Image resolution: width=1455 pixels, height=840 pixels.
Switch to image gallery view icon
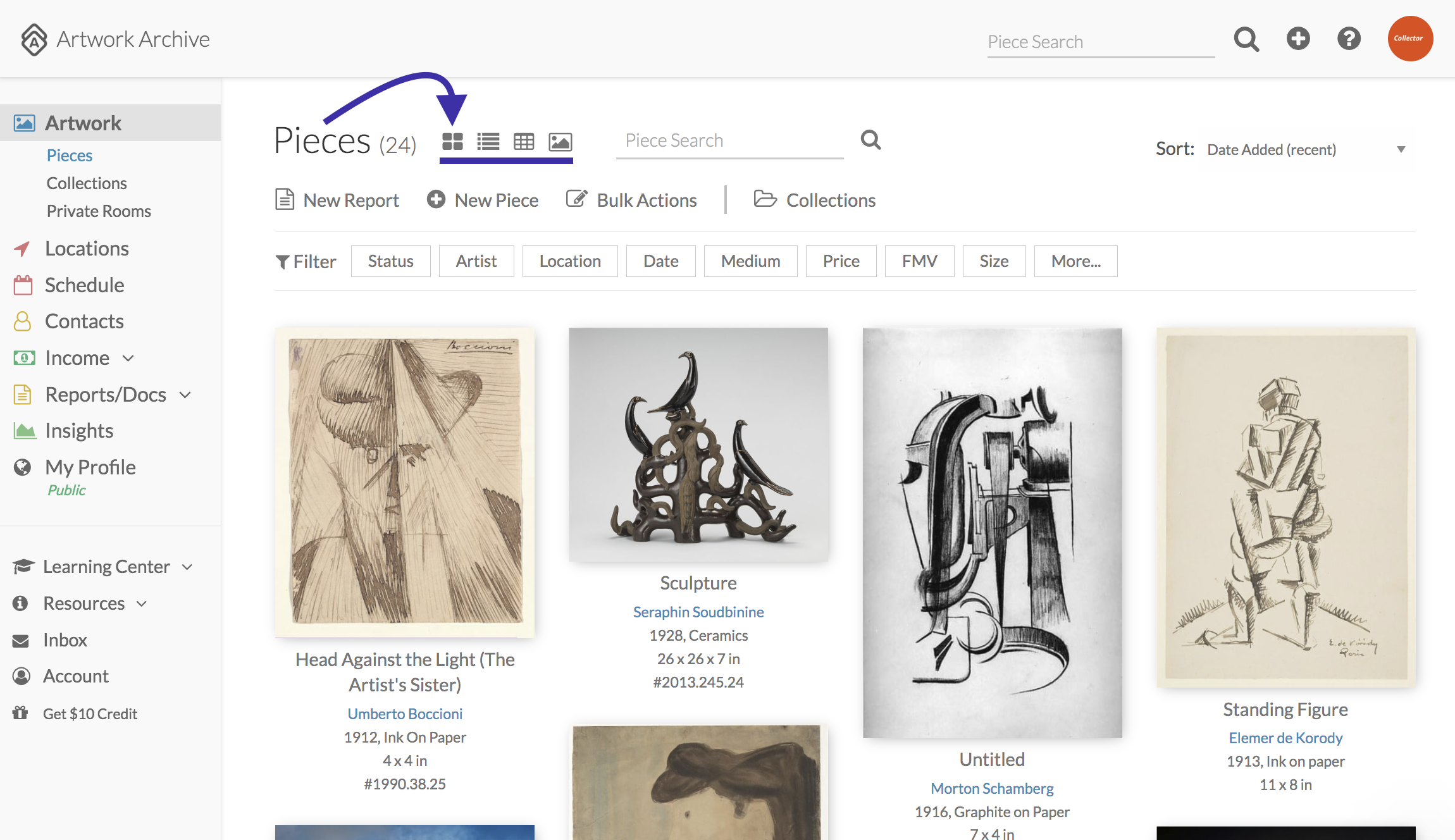click(x=560, y=141)
